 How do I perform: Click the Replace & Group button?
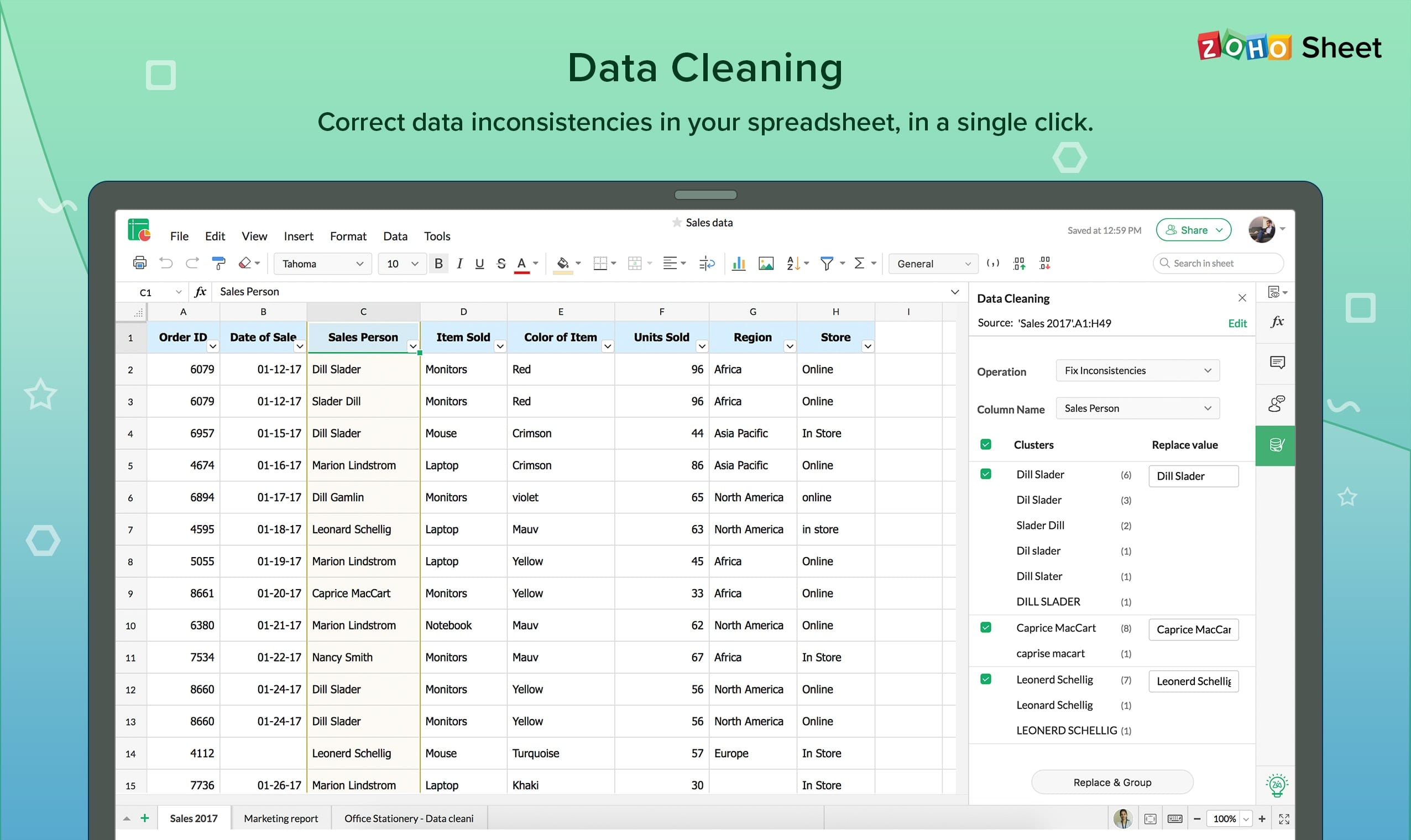click(x=1111, y=783)
